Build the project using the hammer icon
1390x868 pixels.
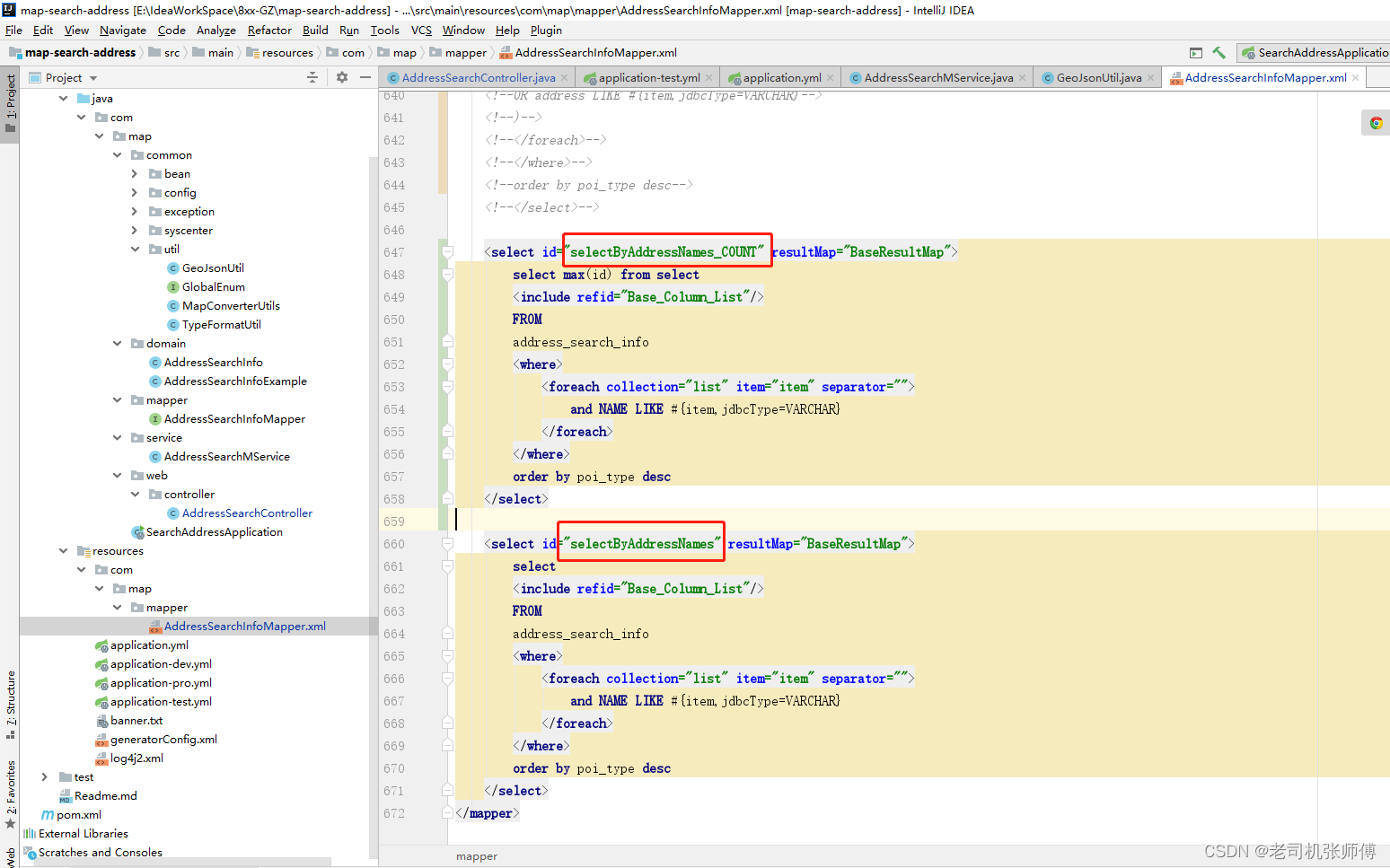(1219, 52)
